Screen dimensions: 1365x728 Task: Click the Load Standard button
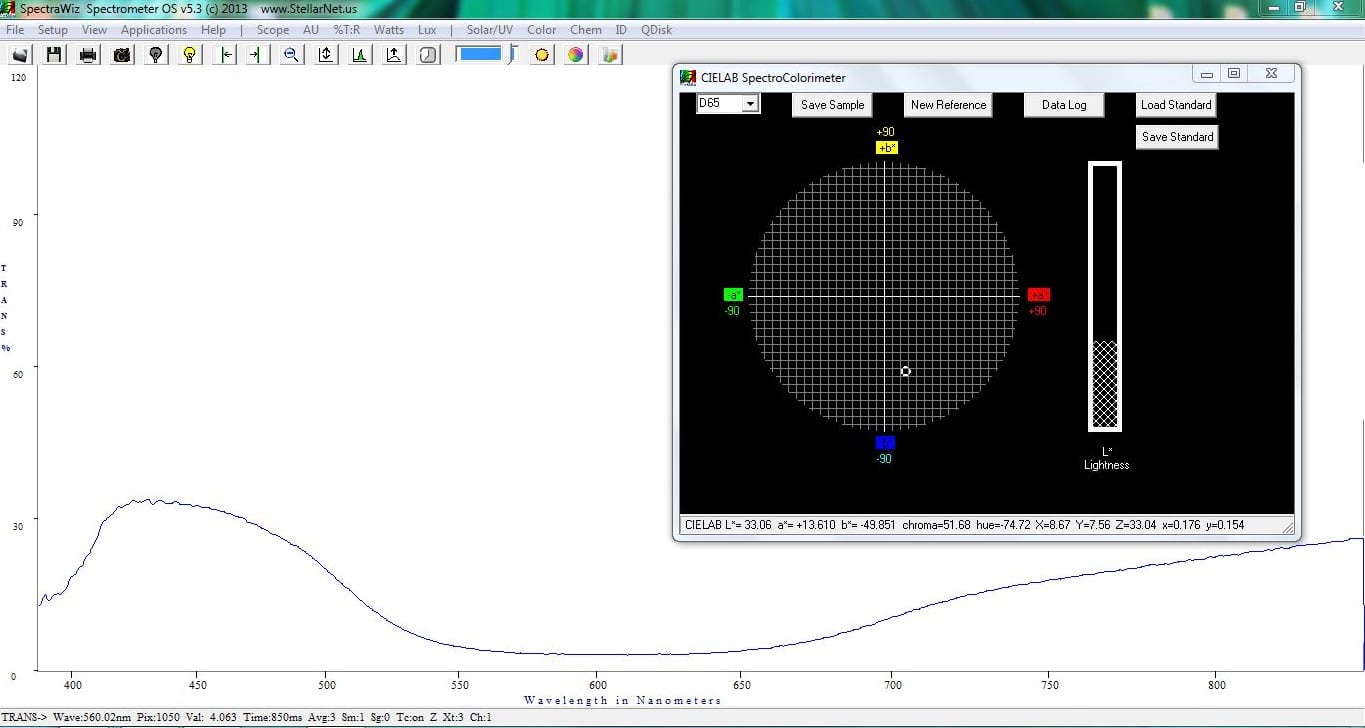pyautogui.click(x=1176, y=105)
